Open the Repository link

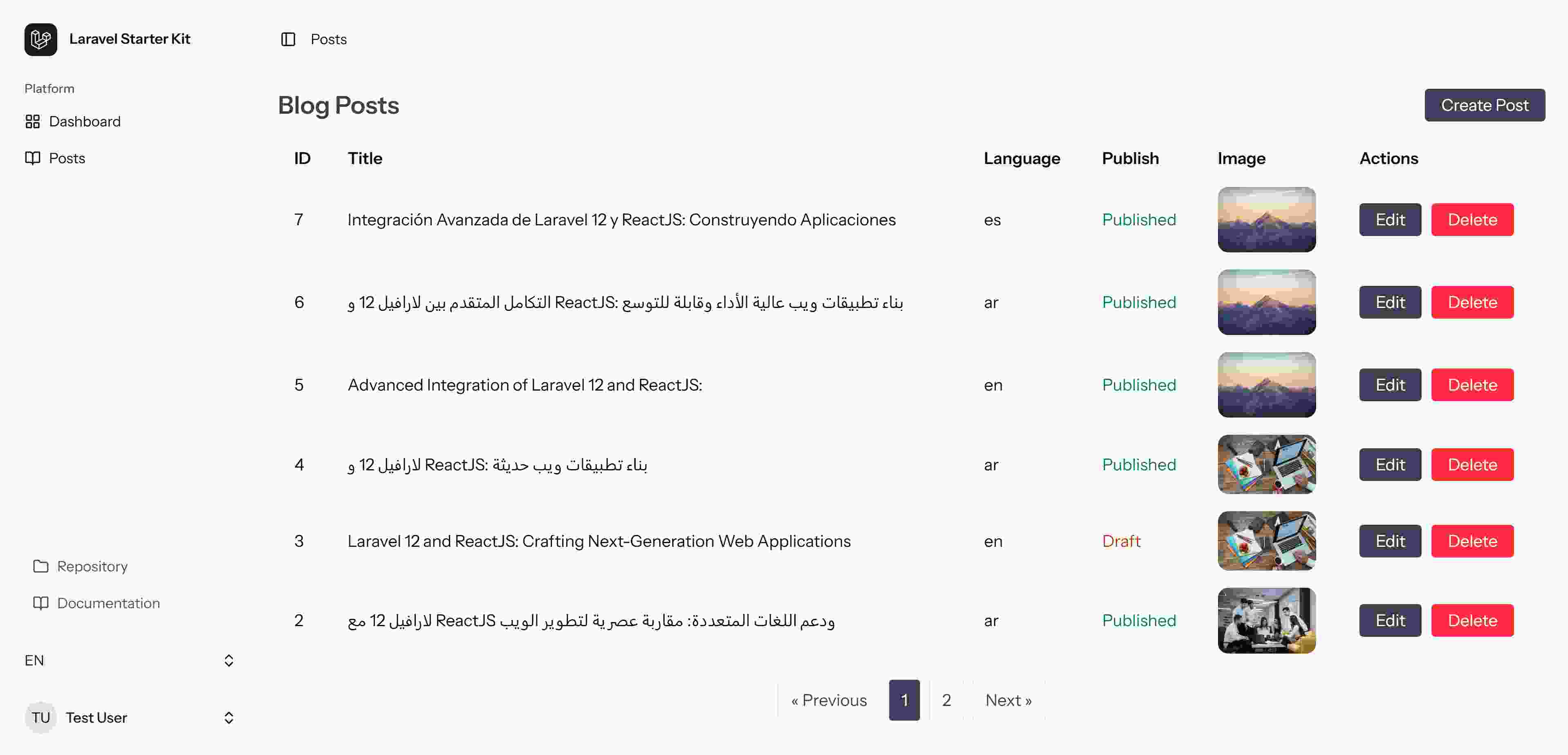pos(81,566)
